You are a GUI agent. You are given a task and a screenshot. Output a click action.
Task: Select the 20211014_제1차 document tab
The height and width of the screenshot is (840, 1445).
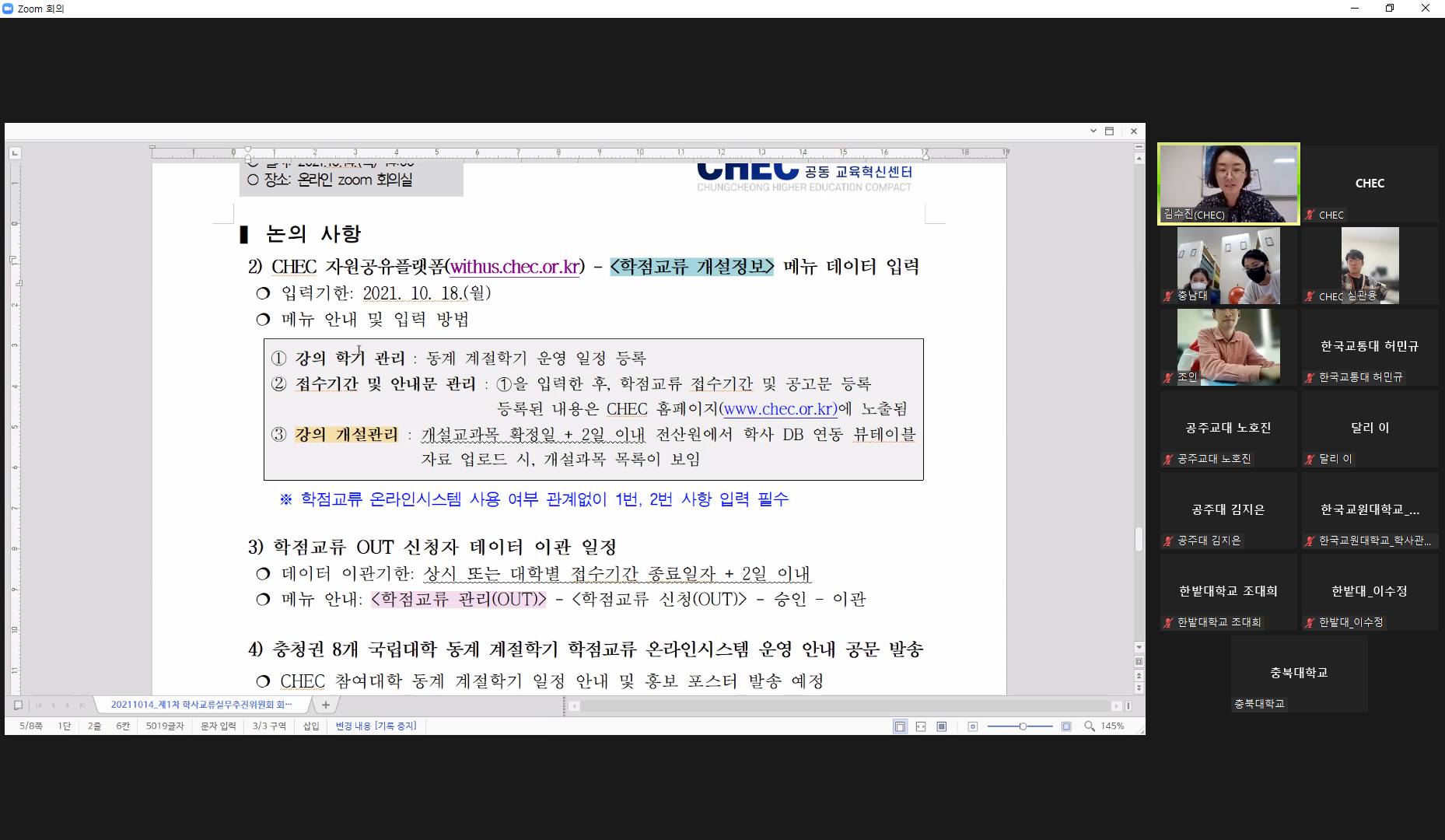click(x=201, y=705)
